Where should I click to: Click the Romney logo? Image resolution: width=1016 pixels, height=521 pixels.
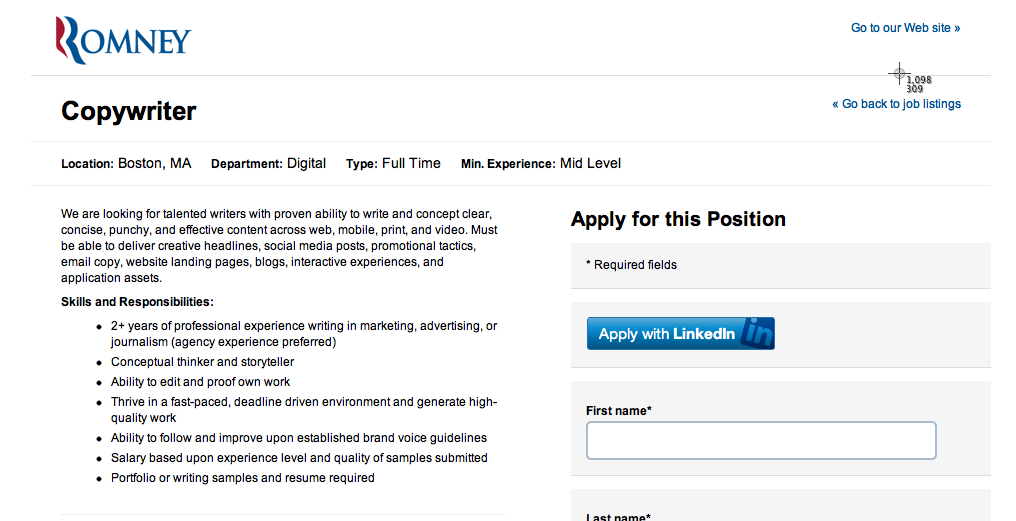[123, 40]
